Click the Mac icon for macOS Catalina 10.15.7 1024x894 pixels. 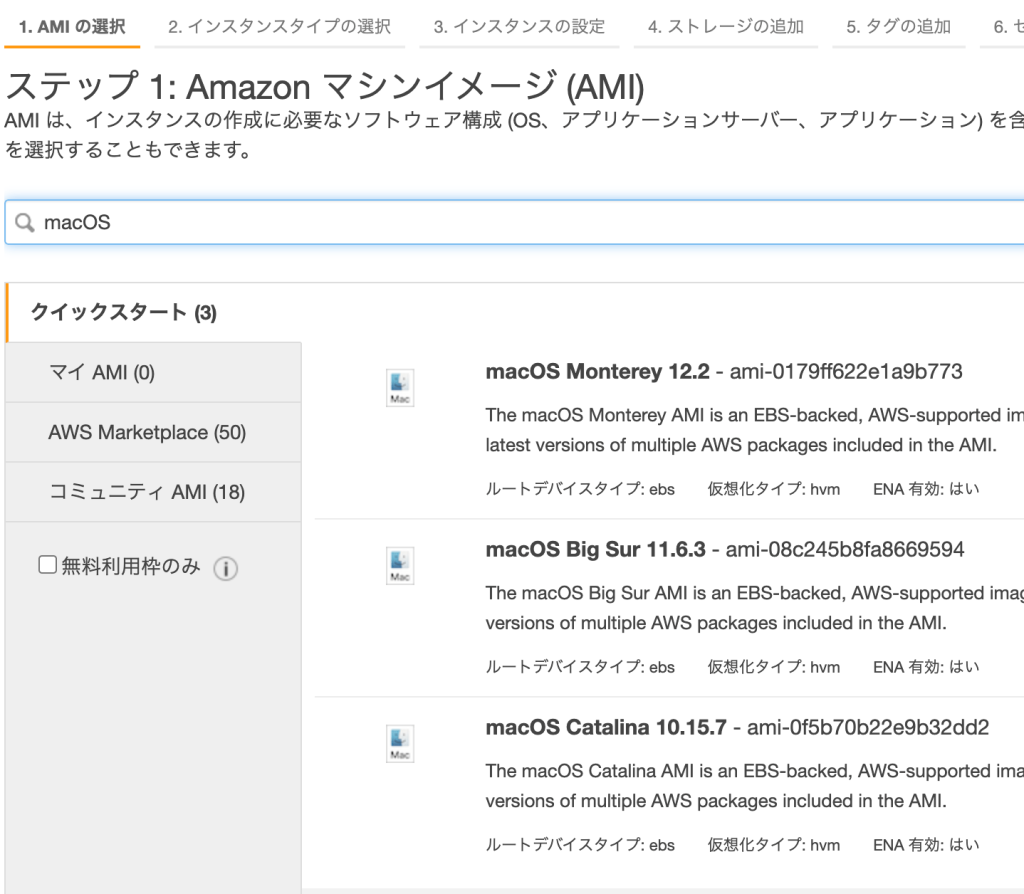tap(400, 744)
